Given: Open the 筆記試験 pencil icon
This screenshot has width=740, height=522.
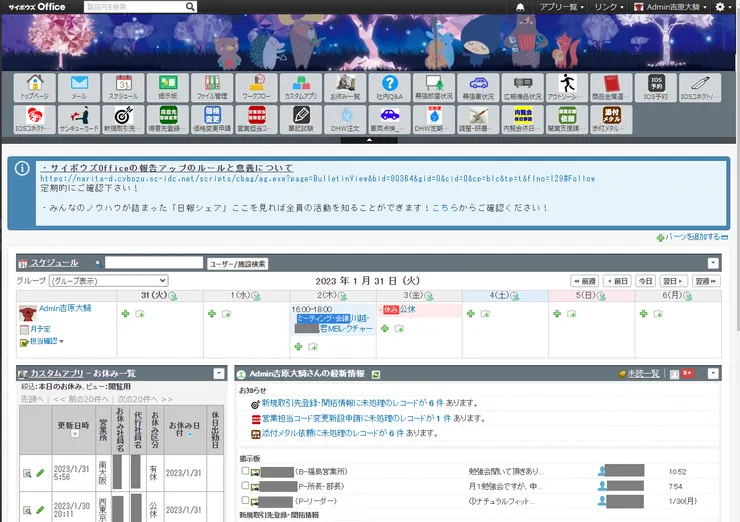Looking at the screenshot, I should pyautogui.click(x=301, y=120).
